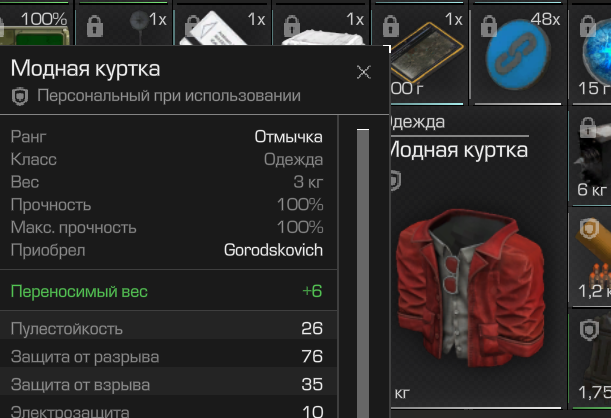Click the tablet map item slot

coord(428,55)
